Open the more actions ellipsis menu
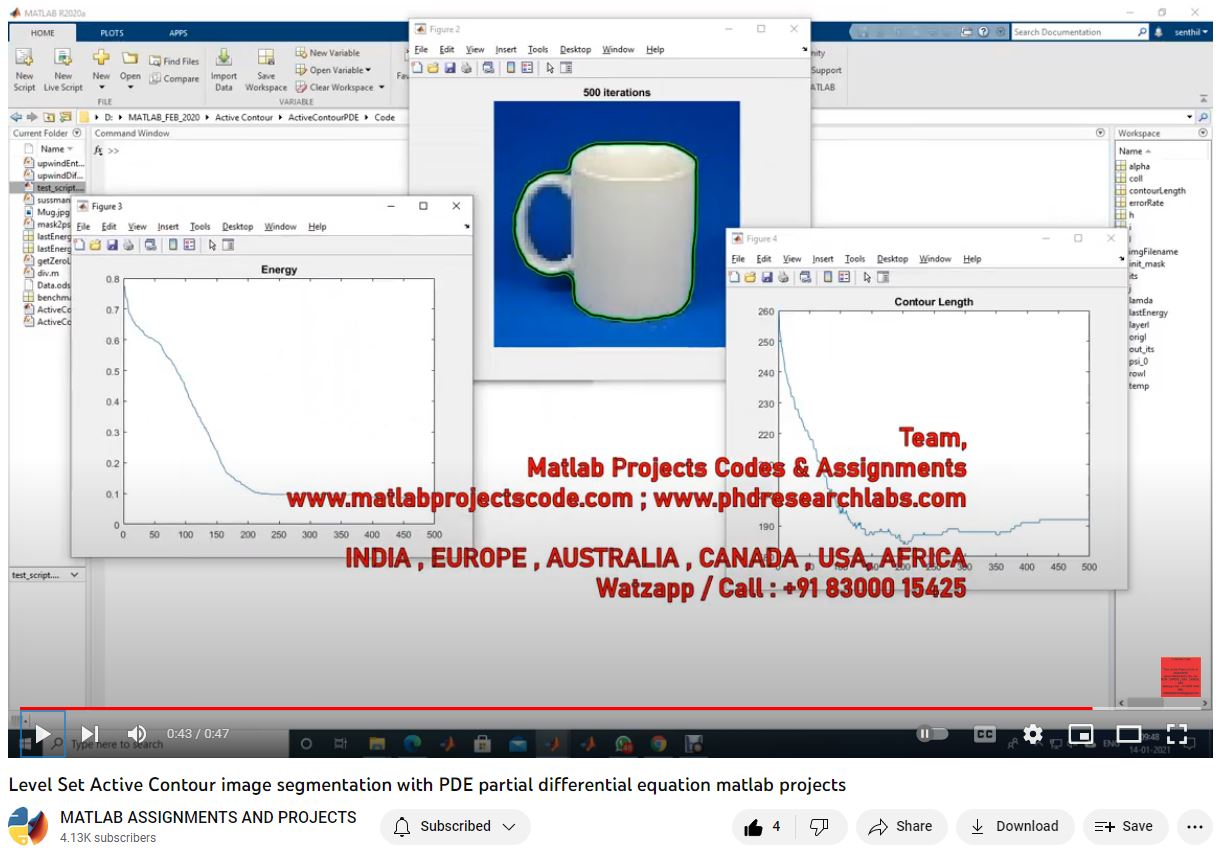Screen dimensions: 1226x861 pos(1194,827)
